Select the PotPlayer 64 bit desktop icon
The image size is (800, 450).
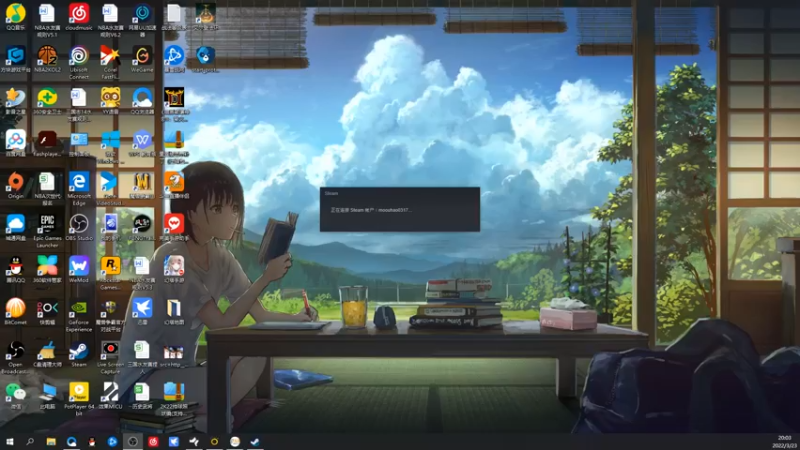79,398
